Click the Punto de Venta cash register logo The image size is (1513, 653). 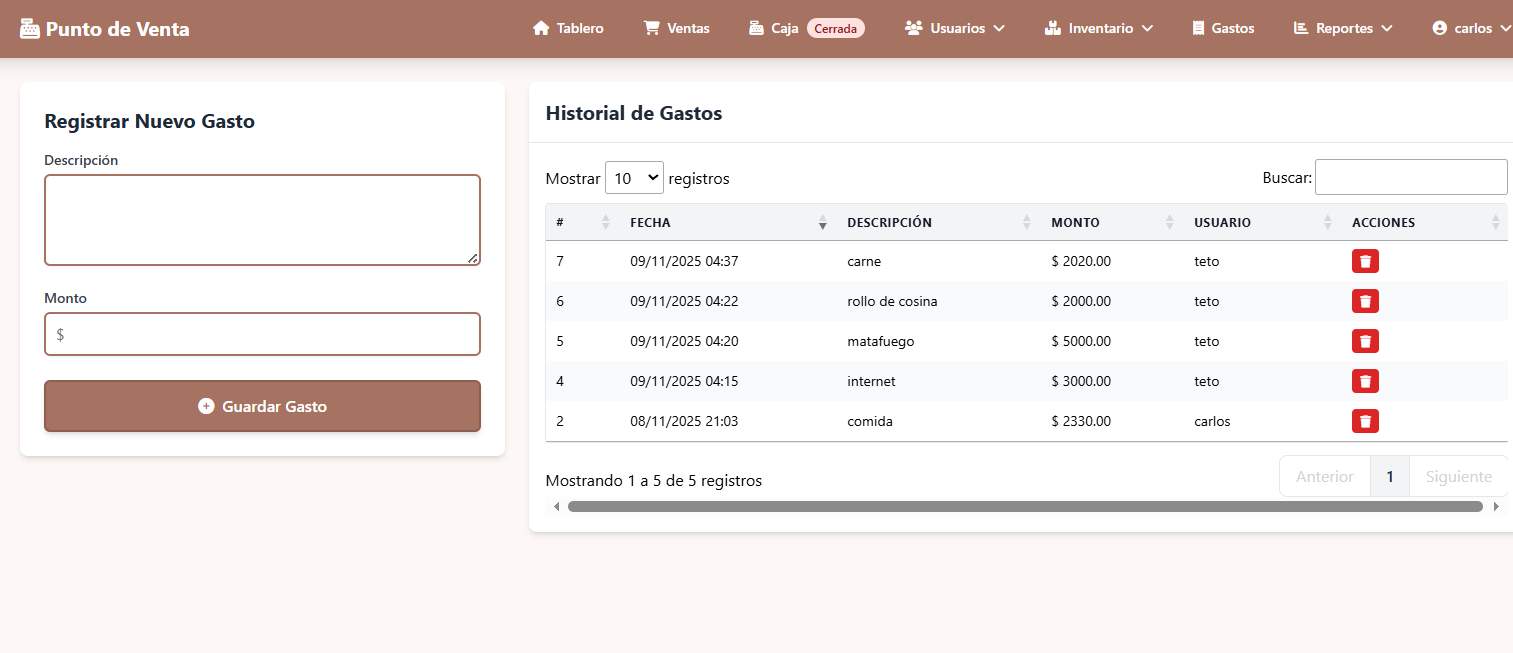pyautogui.click(x=28, y=27)
